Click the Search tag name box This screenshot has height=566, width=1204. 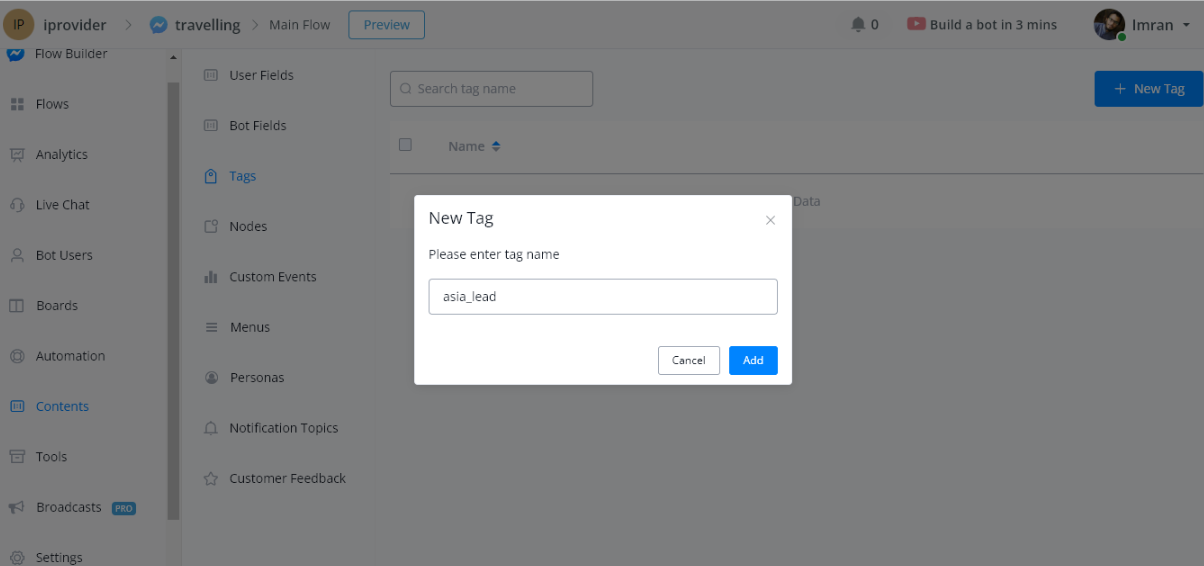pyautogui.click(x=491, y=89)
